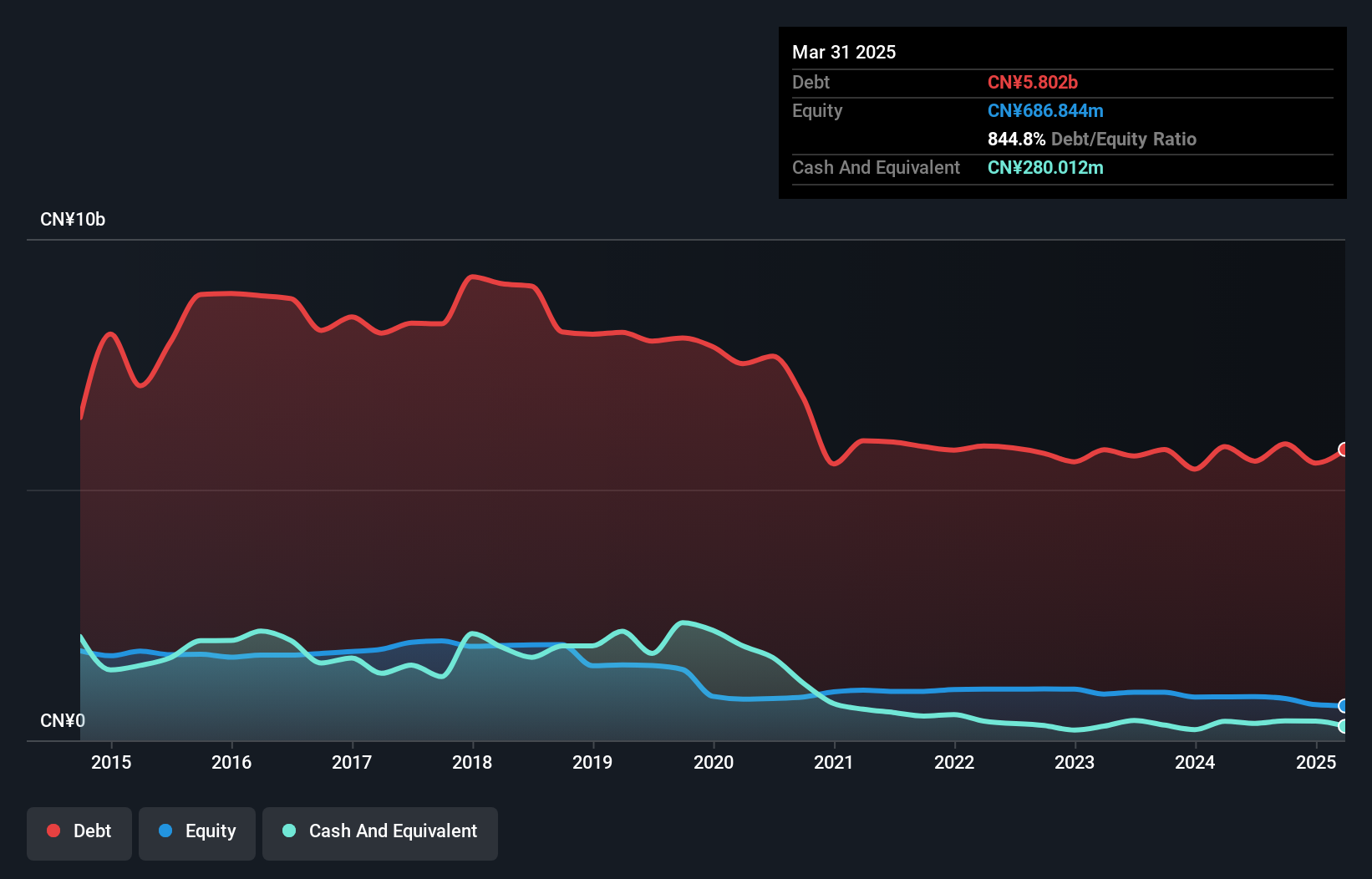Select the 2021 x-axis label

pyautogui.click(x=834, y=762)
